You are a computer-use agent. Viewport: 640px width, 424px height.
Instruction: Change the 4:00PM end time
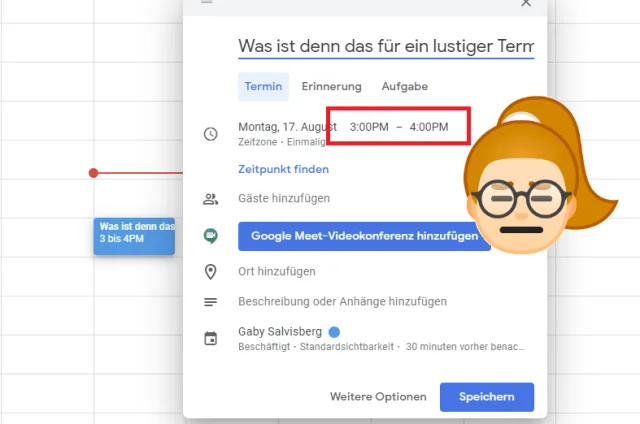(429, 127)
